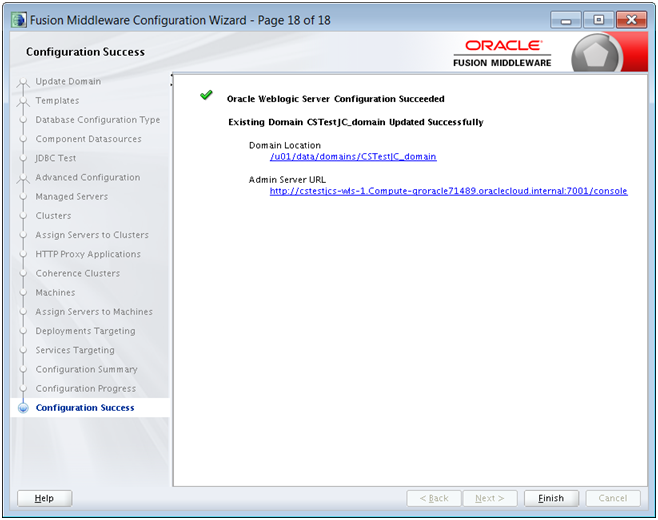Select Configuration Progress step
Viewport: 658px width, 520px height.
pyautogui.click(x=86, y=389)
